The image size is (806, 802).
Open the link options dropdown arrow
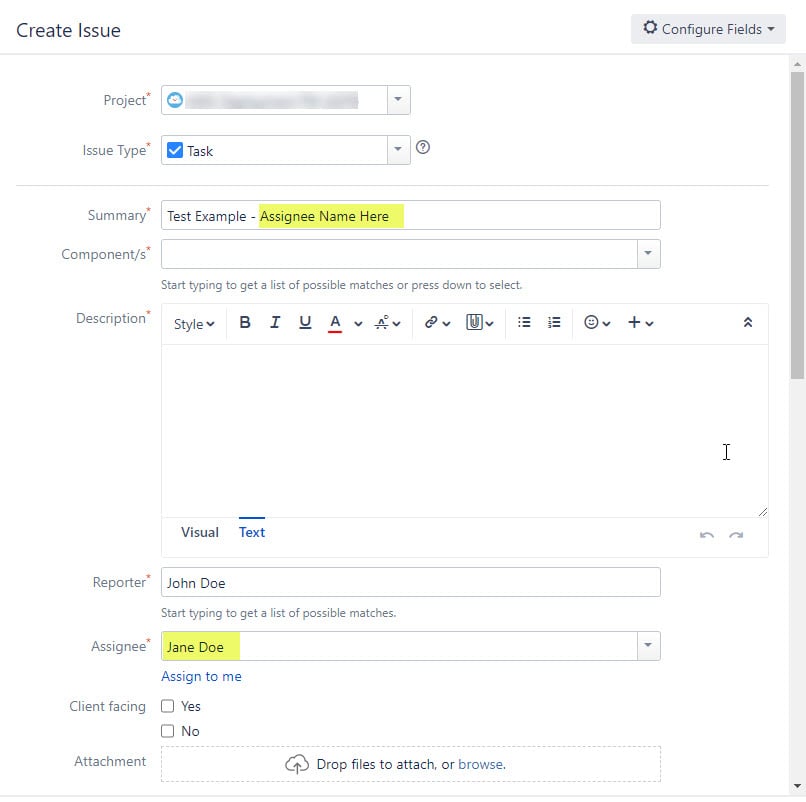(x=446, y=324)
